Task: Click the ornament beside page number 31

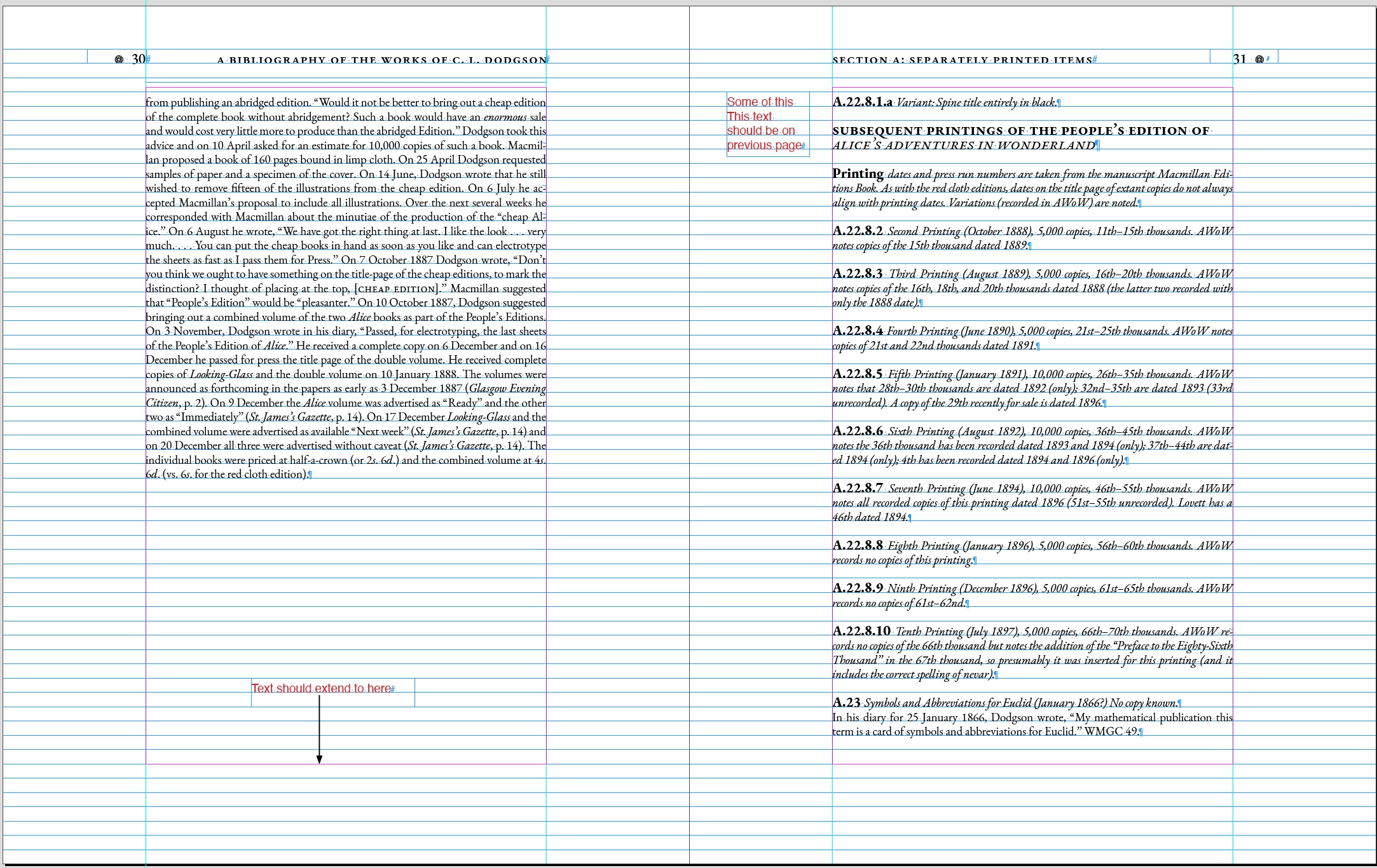Action: click(1259, 59)
